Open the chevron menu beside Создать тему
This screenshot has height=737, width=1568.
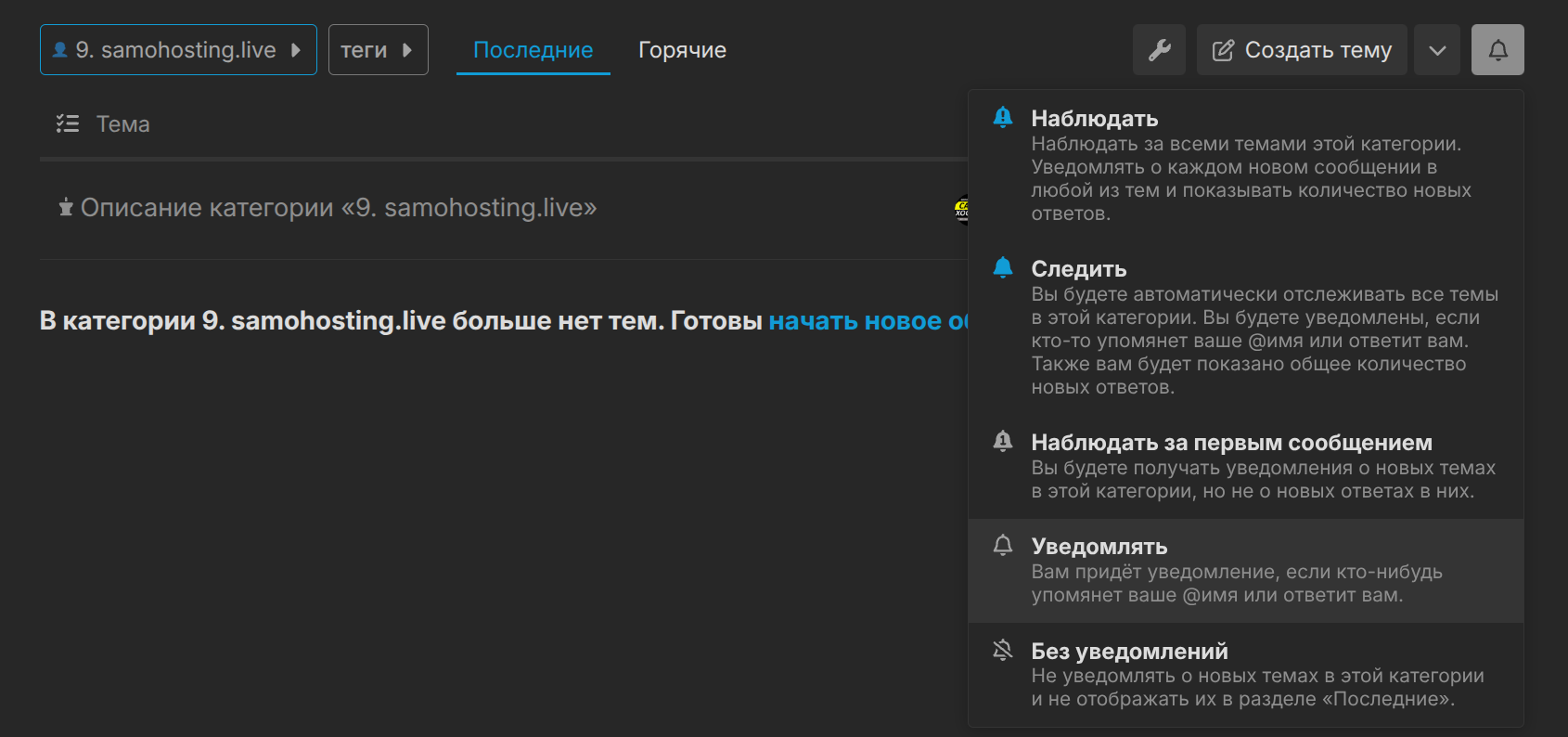click(x=1437, y=50)
